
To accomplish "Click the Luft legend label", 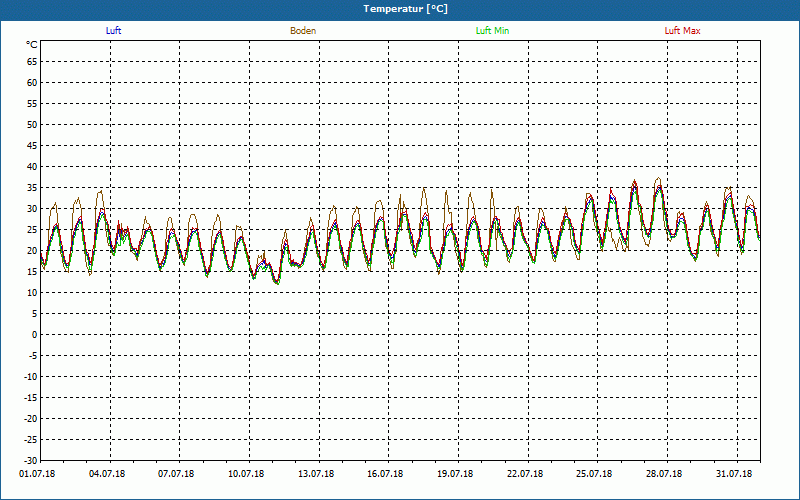I will [x=113, y=31].
